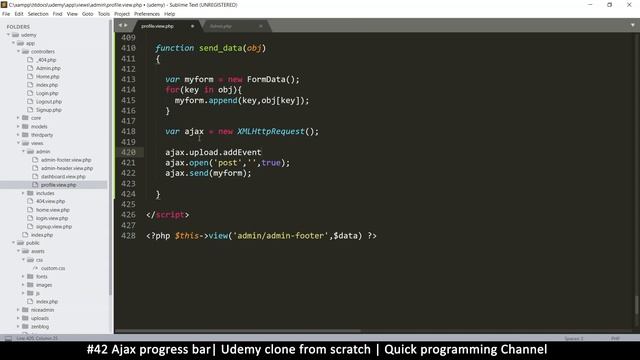640x360 pixels.
Task: Open admin-footer.view.php file
Action: pyautogui.click(x=66, y=160)
